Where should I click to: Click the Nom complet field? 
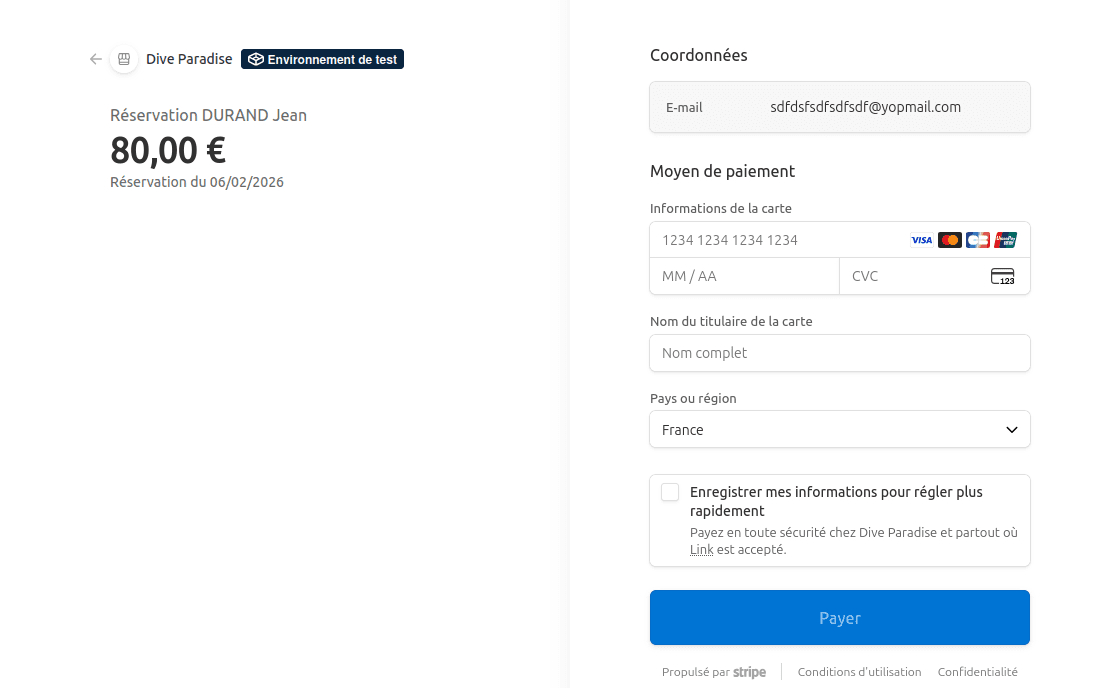point(840,353)
